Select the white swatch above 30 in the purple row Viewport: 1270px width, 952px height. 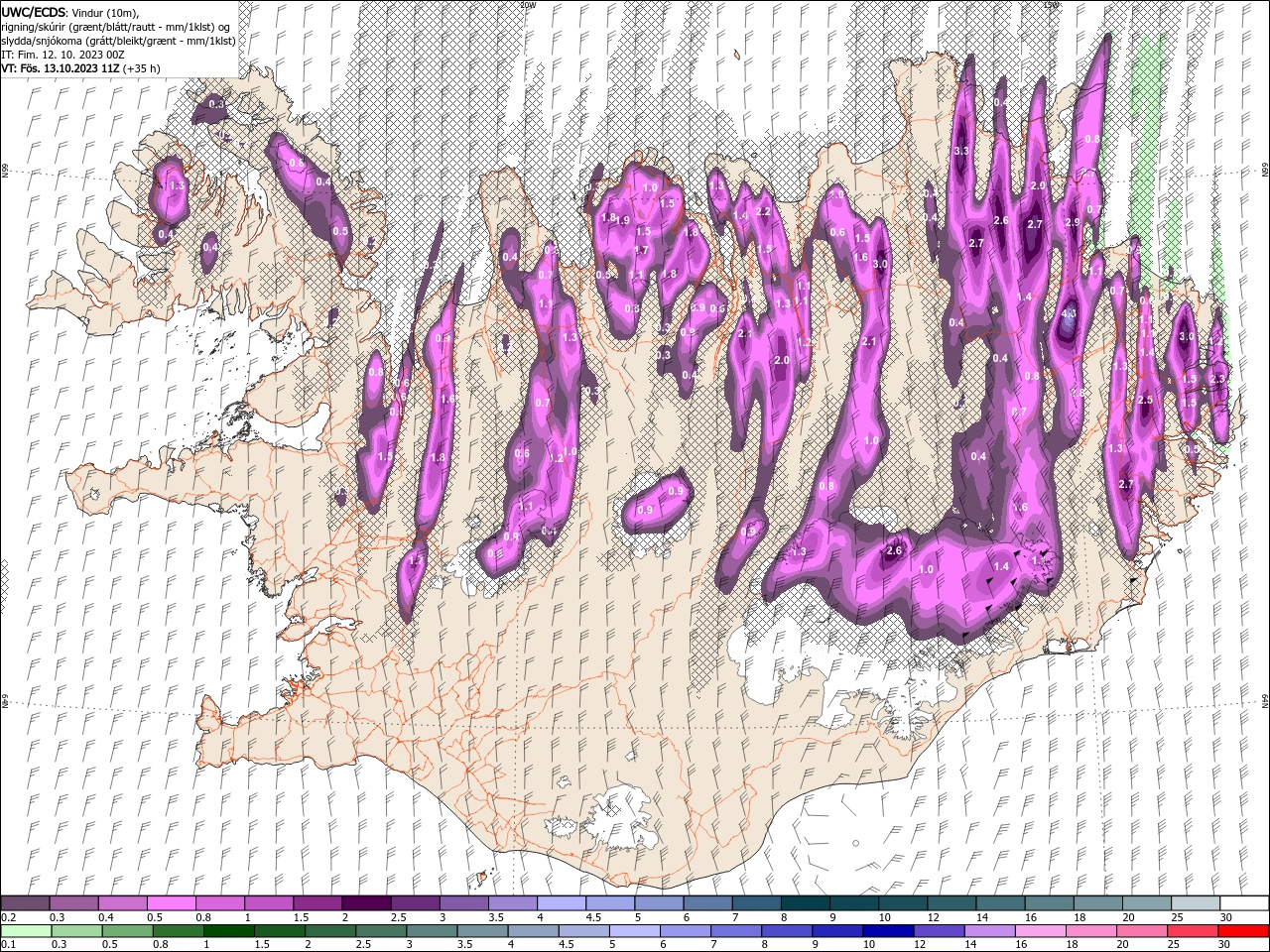pos(1244,903)
